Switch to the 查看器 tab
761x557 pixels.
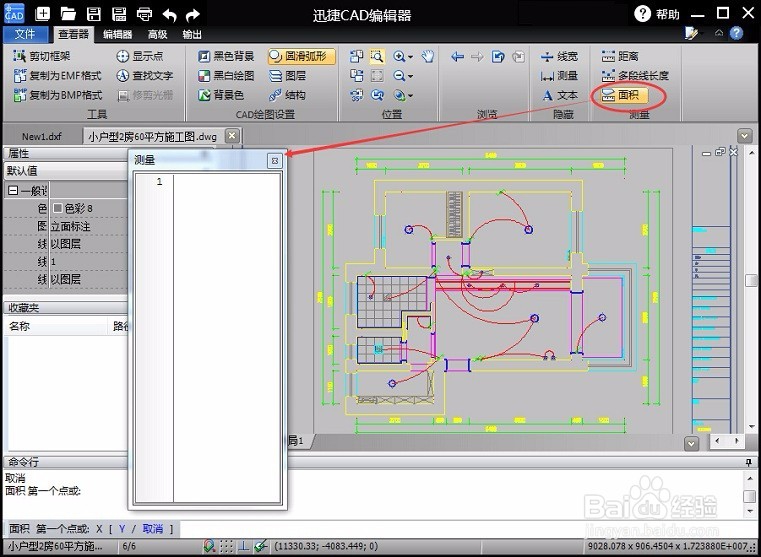pyautogui.click(x=74, y=34)
